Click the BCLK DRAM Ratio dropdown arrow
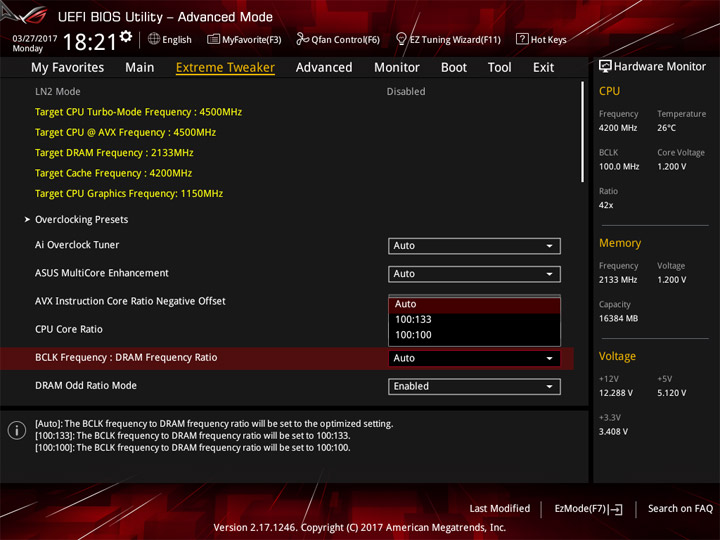 [549, 359]
